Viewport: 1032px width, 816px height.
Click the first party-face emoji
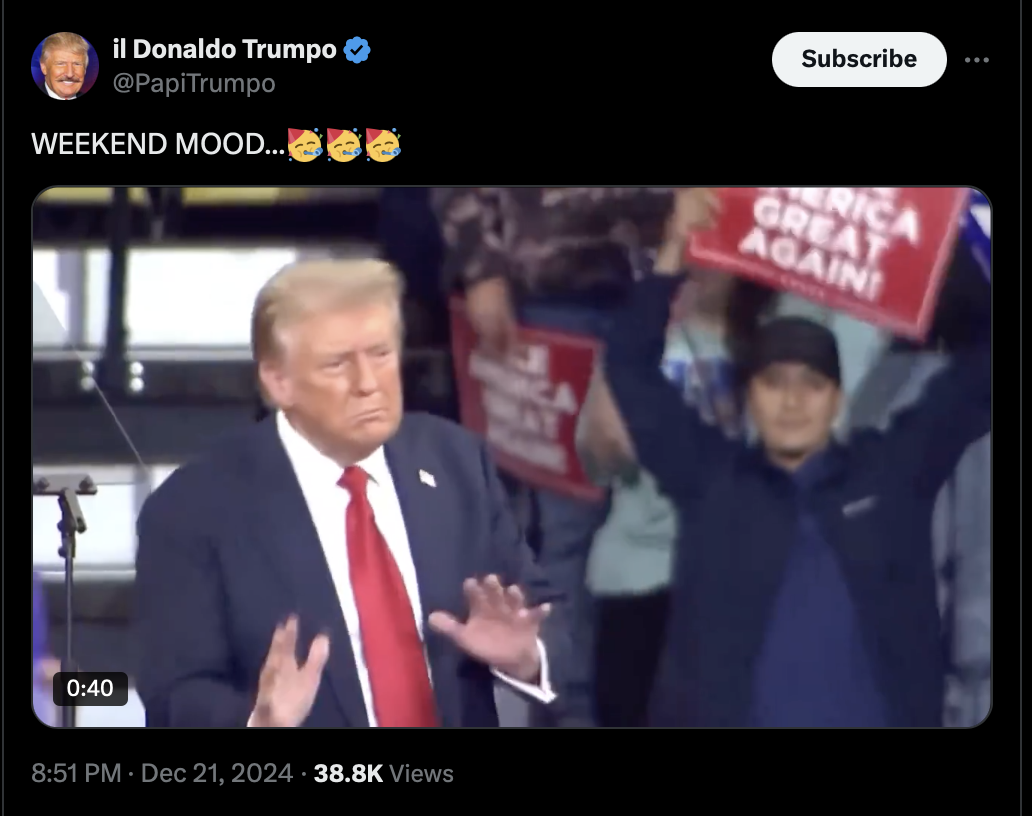coord(305,144)
